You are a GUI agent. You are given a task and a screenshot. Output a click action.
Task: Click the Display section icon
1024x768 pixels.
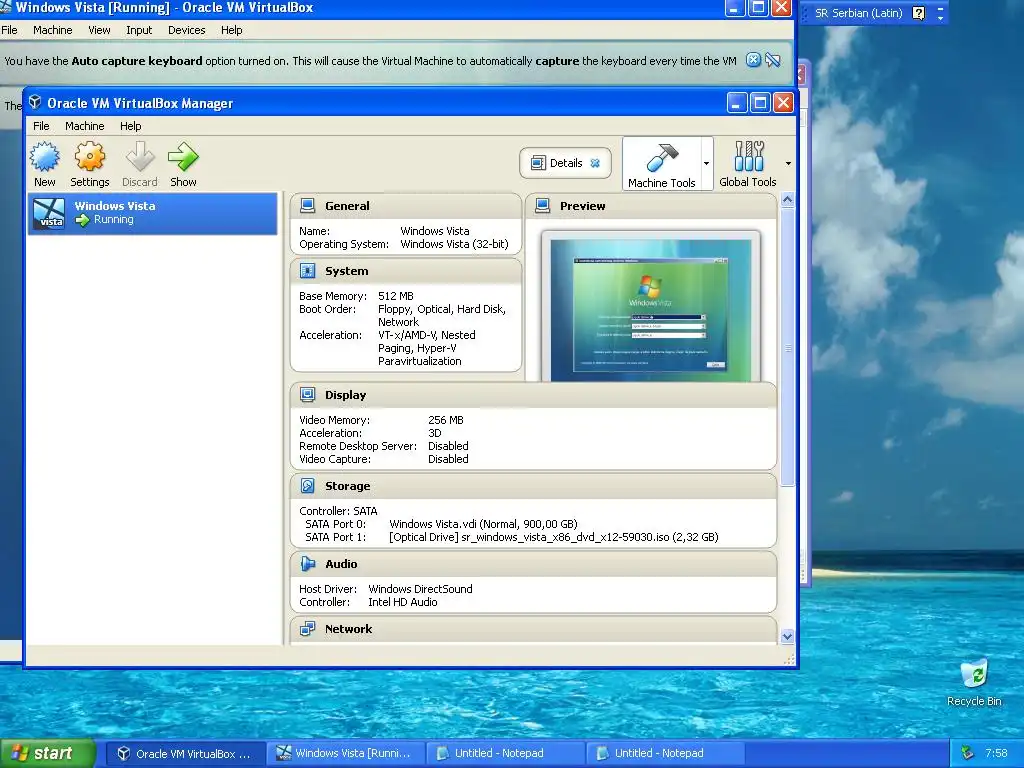coord(307,394)
